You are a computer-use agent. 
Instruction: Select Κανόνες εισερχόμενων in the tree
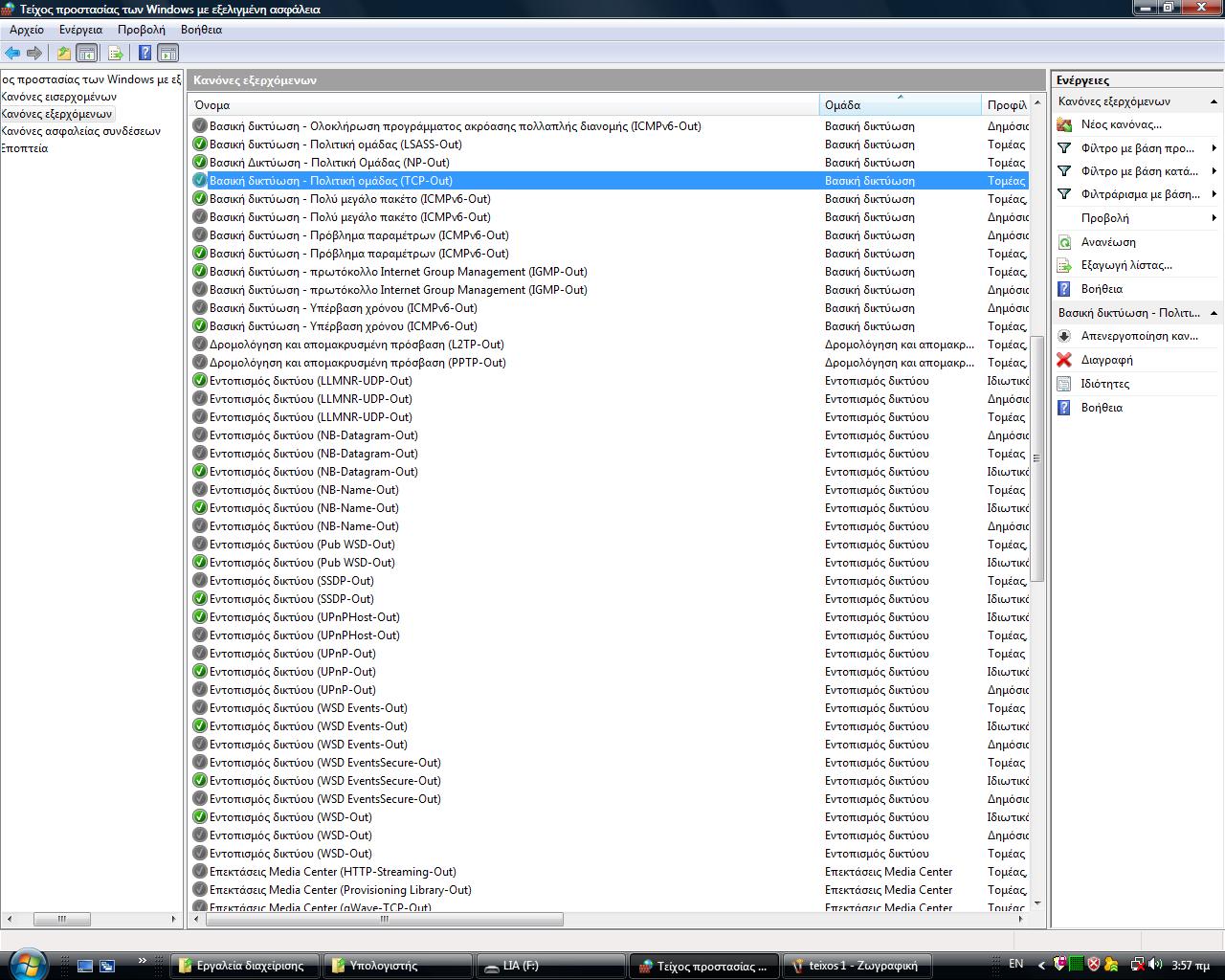pos(59,97)
